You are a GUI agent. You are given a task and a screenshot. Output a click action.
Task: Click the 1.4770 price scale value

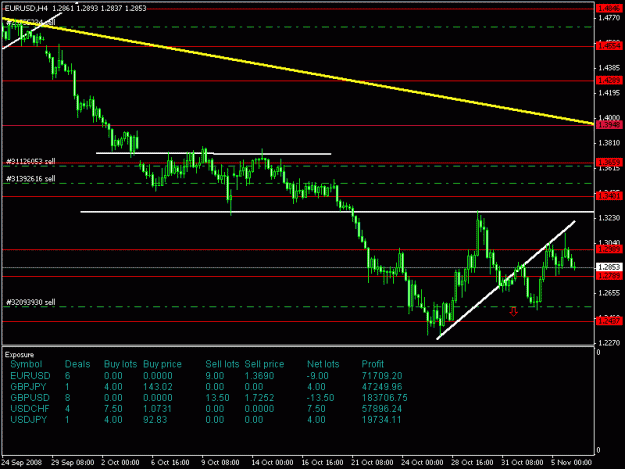coord(609,18)
